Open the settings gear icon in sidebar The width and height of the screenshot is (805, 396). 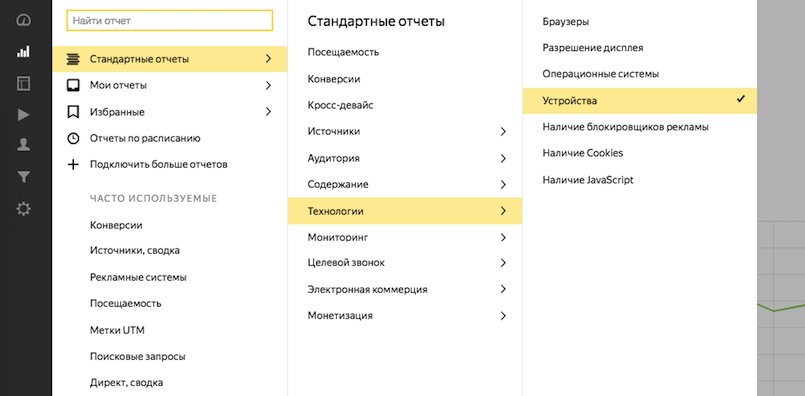pos(24,209)
